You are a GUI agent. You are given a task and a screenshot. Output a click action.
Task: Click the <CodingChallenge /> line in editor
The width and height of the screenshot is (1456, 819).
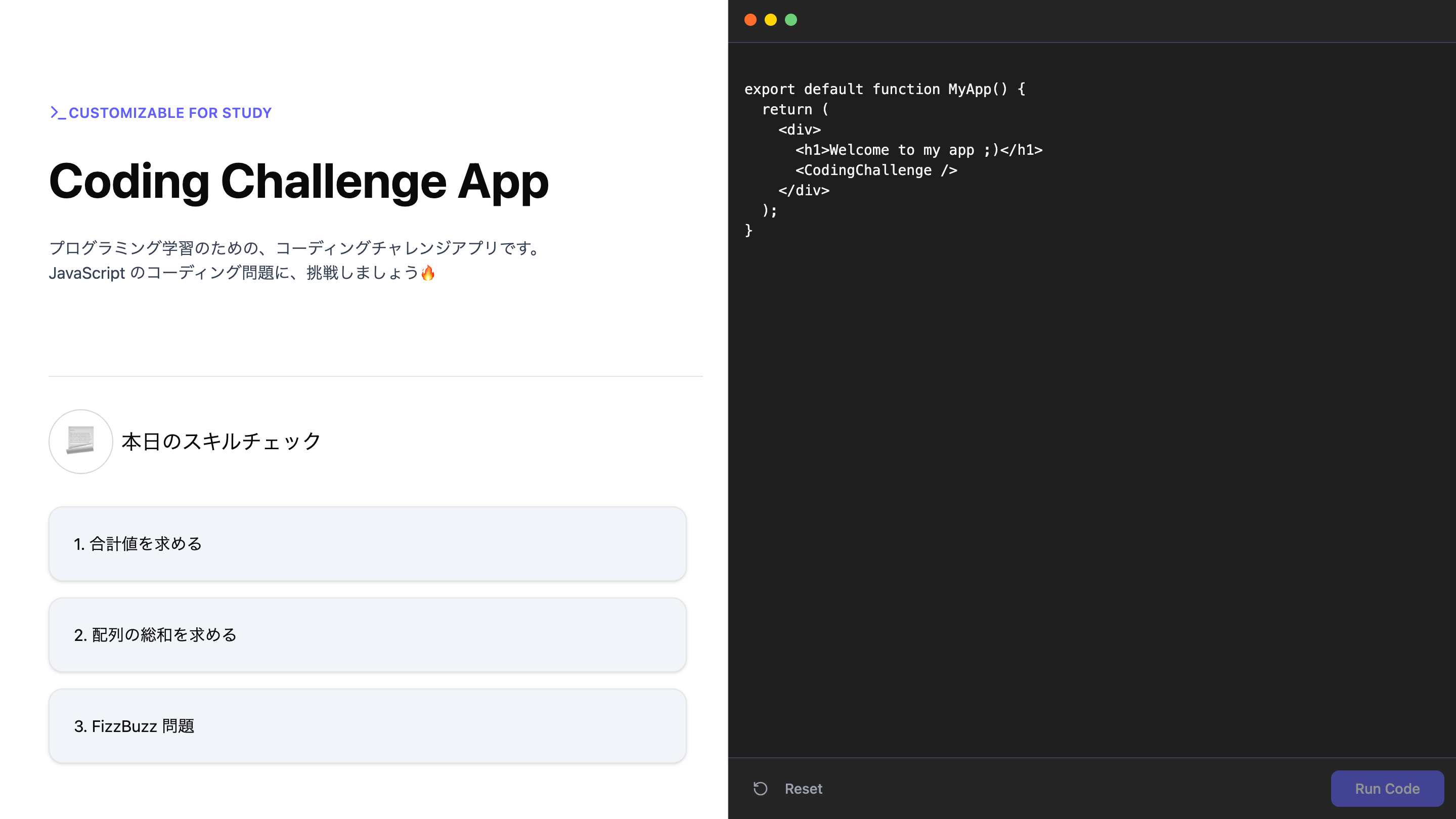(876, 170)
